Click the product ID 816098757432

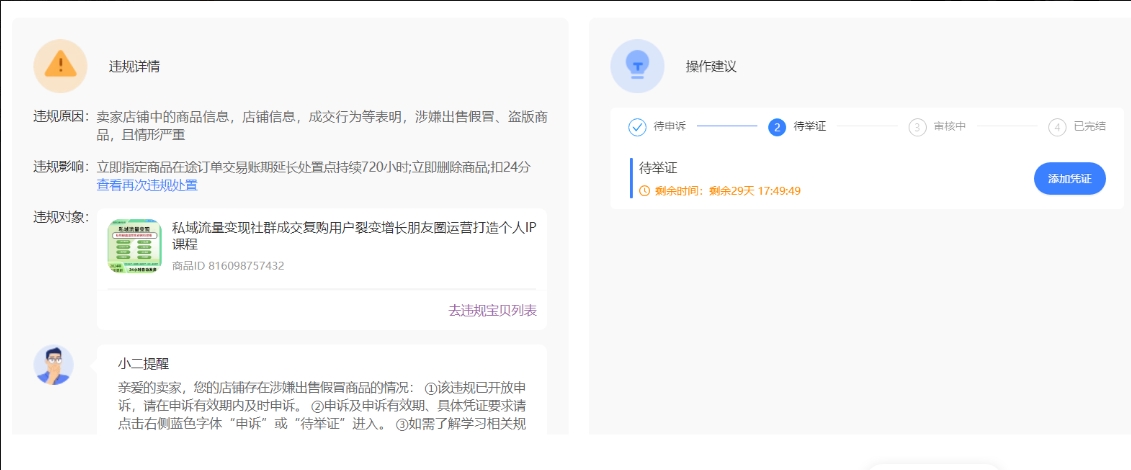pyautogui.click(x=228, y=266)
